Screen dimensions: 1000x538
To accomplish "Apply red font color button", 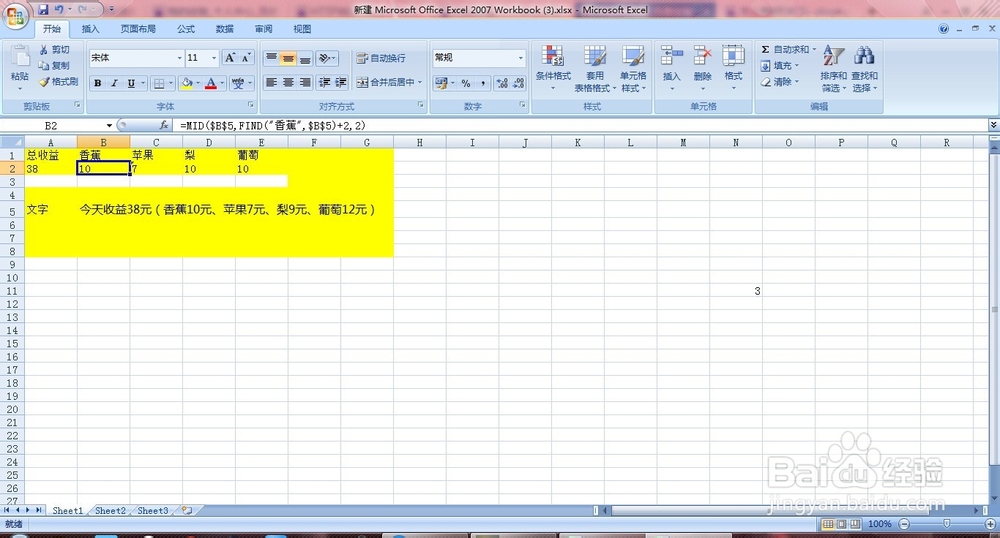I will (x=210, y=83).
